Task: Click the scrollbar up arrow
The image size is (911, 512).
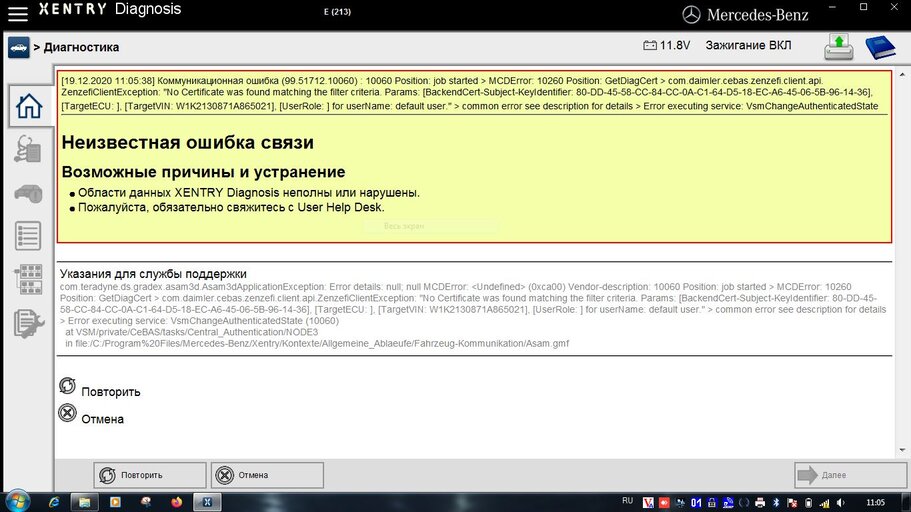Action: click(x=902, y=74)
